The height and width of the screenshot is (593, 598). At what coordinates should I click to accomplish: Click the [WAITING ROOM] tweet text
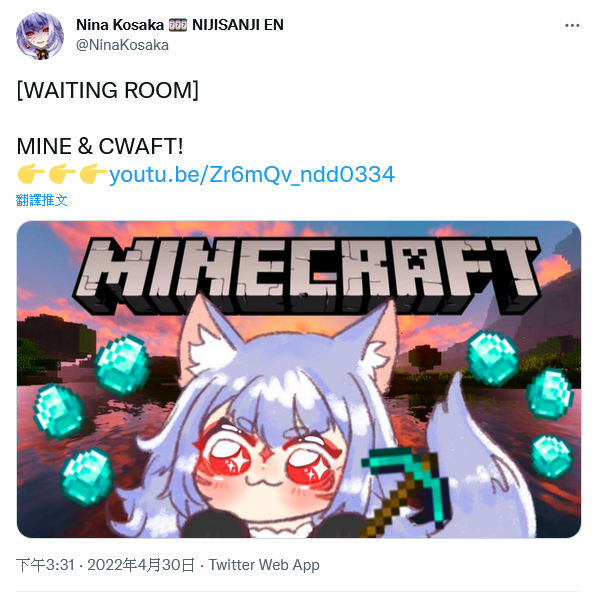click(x=108, y=90)
